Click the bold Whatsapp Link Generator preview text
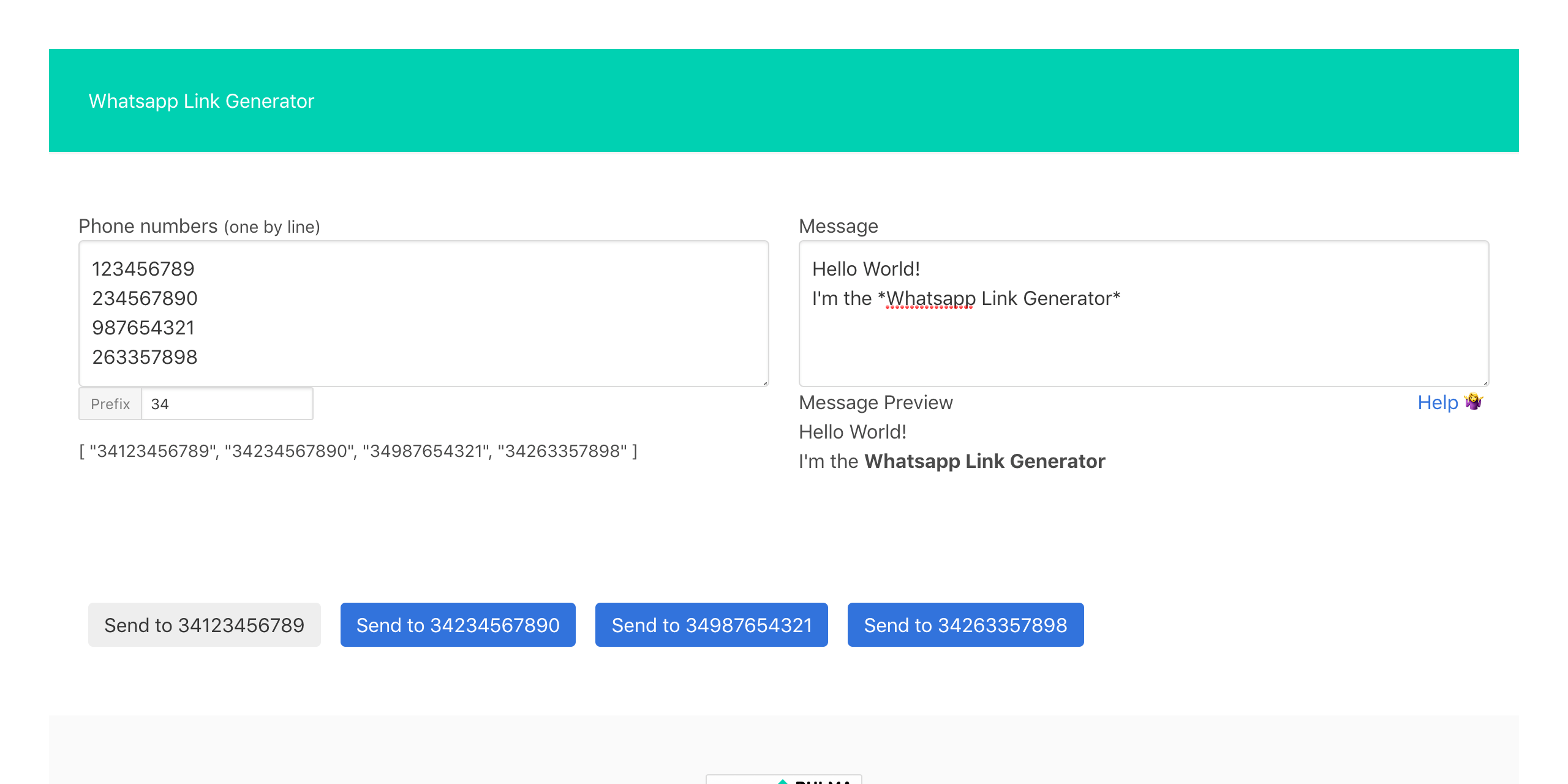Viewport: 1568px width, 784px height. pos(985,461)
